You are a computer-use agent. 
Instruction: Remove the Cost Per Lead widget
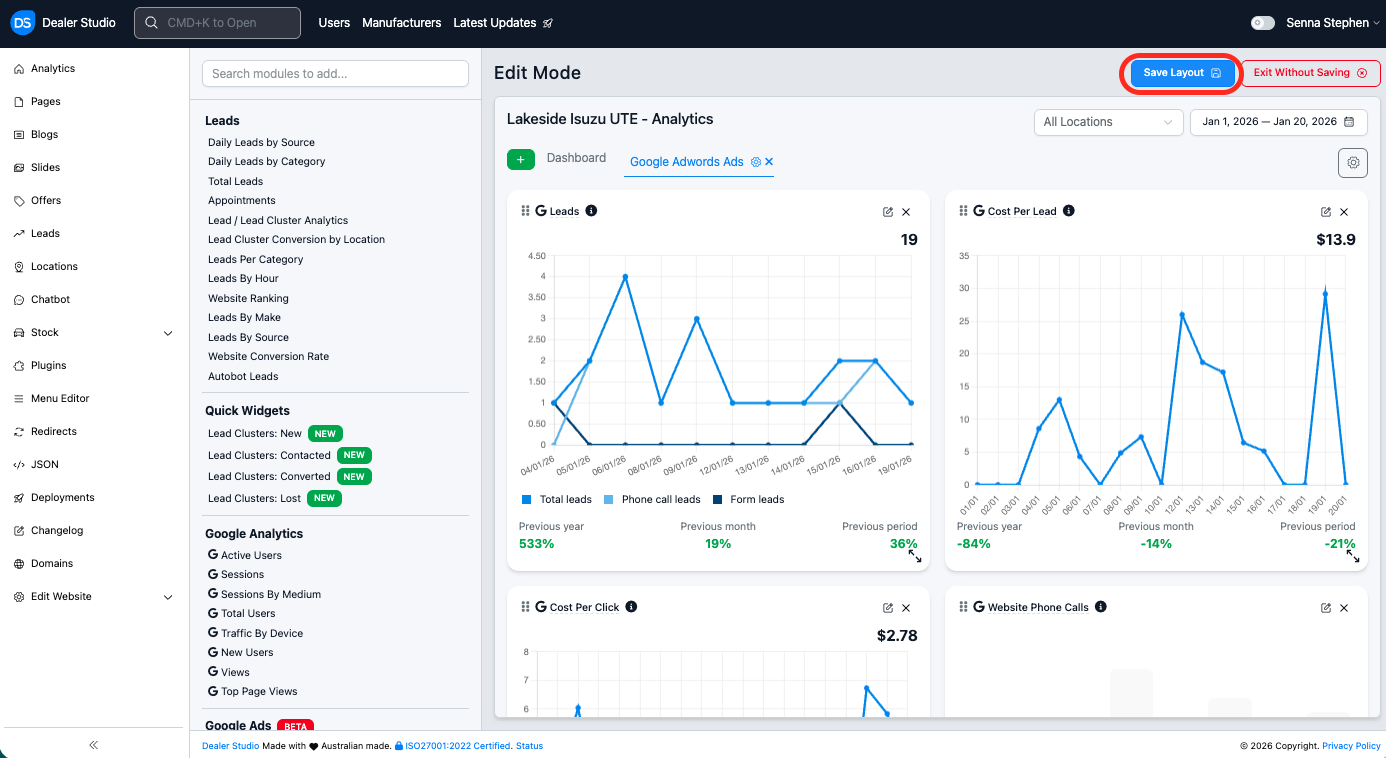(1344, 212)
